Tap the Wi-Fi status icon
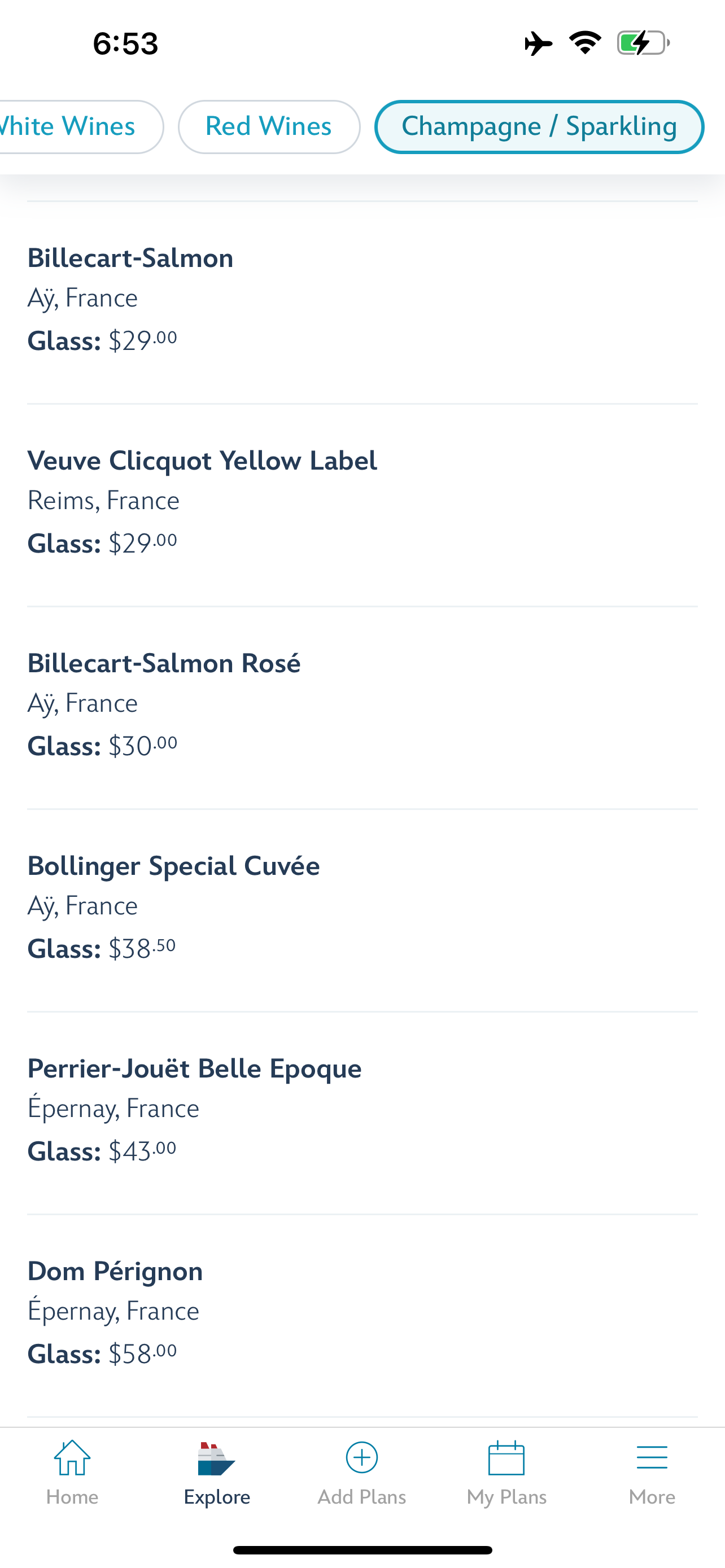The height and width of the screenshot is (1568, 725). 585,43
